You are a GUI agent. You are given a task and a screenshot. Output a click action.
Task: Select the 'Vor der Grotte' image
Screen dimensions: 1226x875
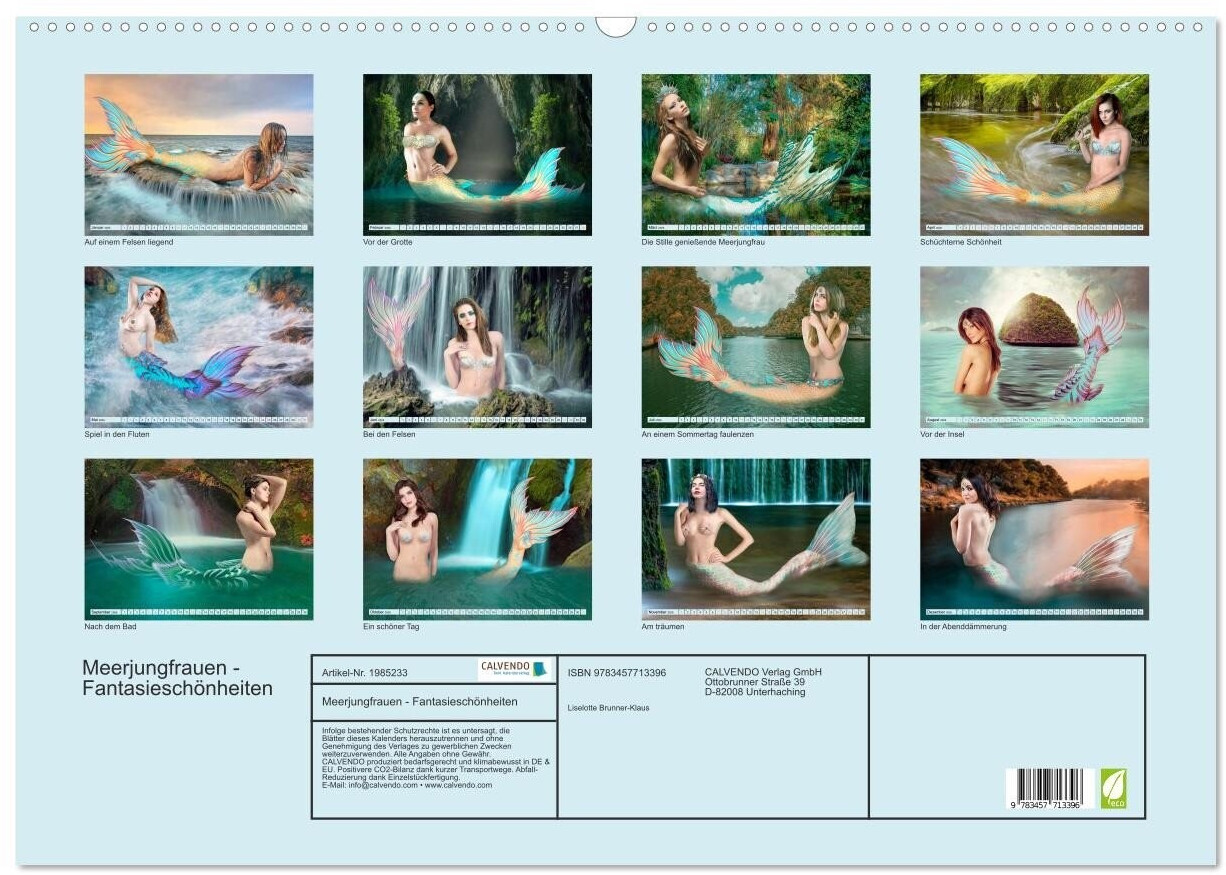click(x=477, y=154)
